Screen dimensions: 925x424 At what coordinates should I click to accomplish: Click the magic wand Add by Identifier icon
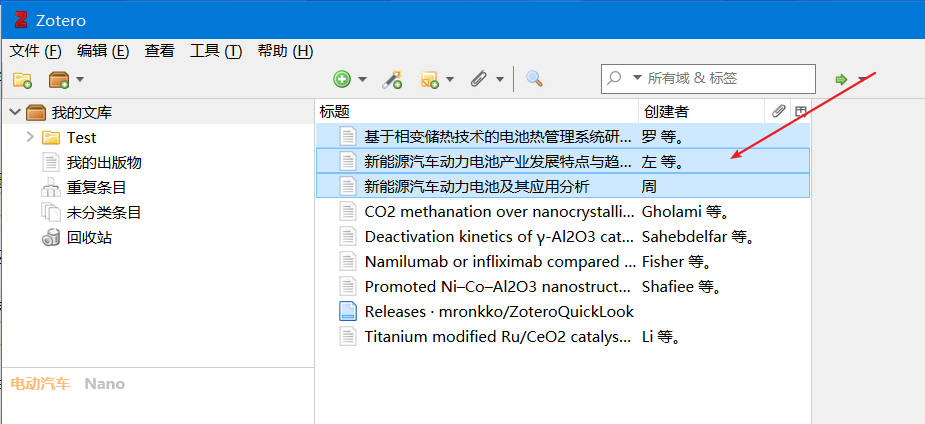tap(392, 79)
